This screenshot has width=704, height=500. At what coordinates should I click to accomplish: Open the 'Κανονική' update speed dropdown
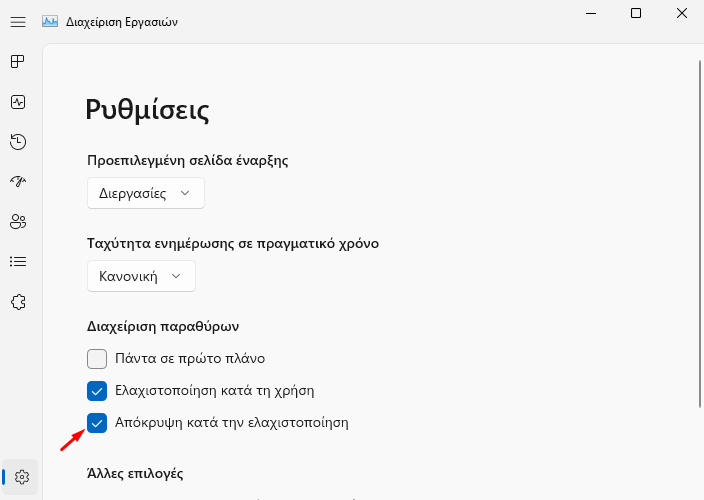(x=141, y=276)
